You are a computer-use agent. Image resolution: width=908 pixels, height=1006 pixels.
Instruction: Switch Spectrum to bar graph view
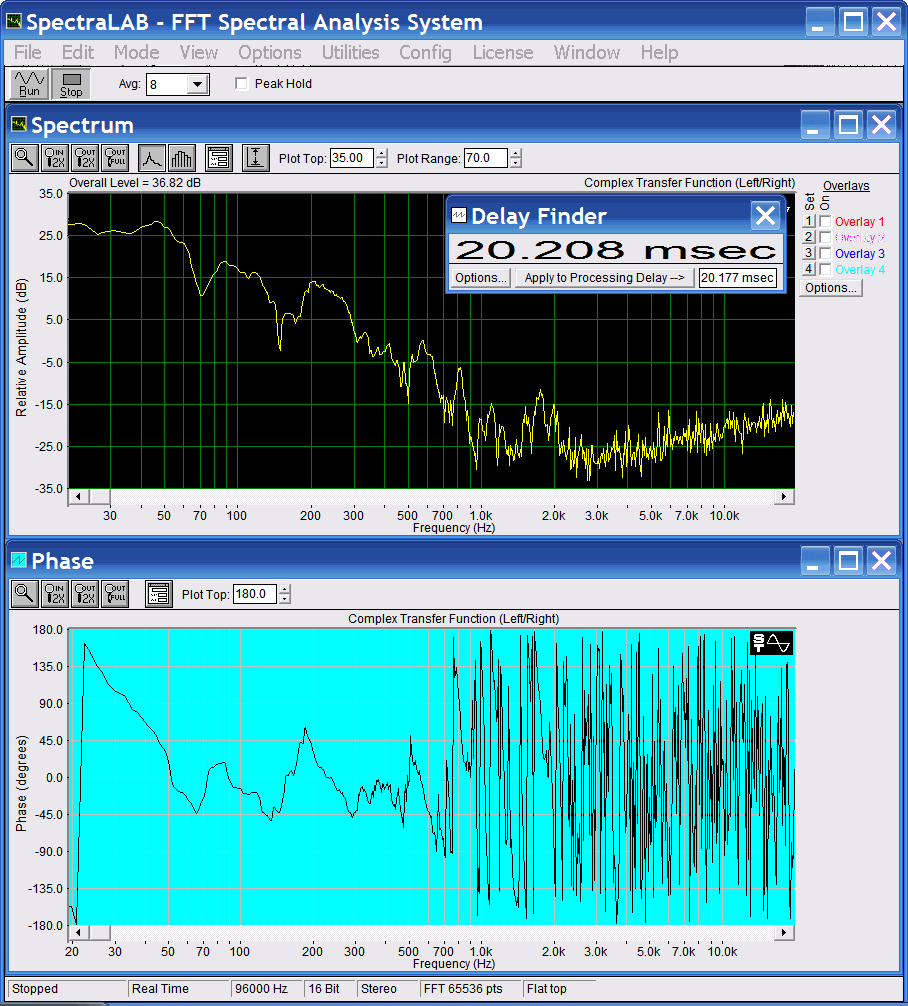click(x=181, y=157)
